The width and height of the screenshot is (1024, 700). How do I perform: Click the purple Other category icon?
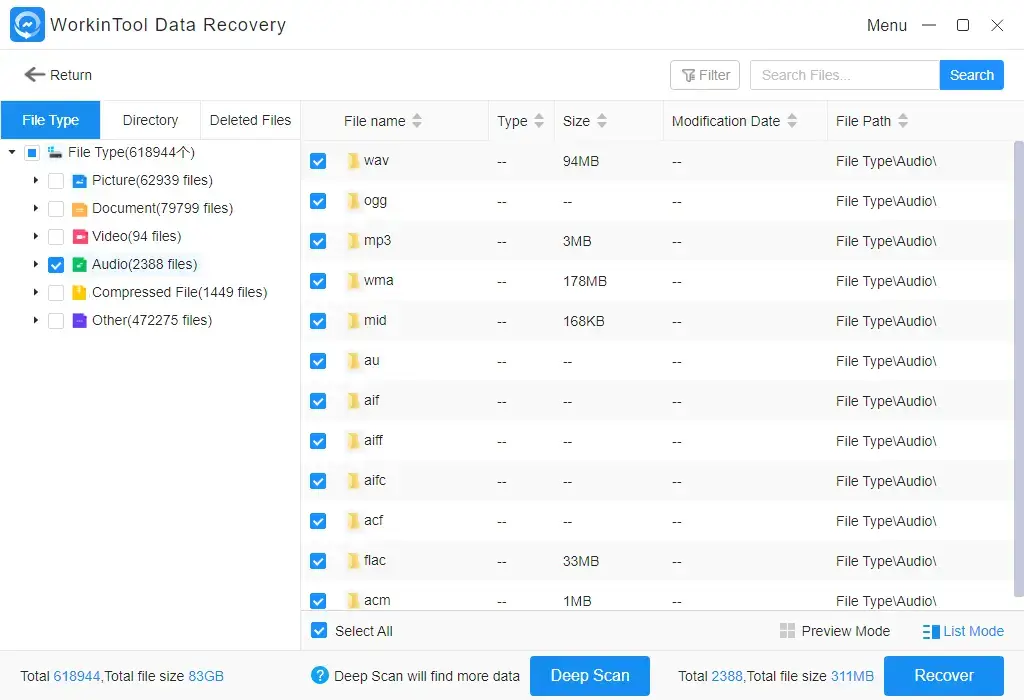click(80, 321)
